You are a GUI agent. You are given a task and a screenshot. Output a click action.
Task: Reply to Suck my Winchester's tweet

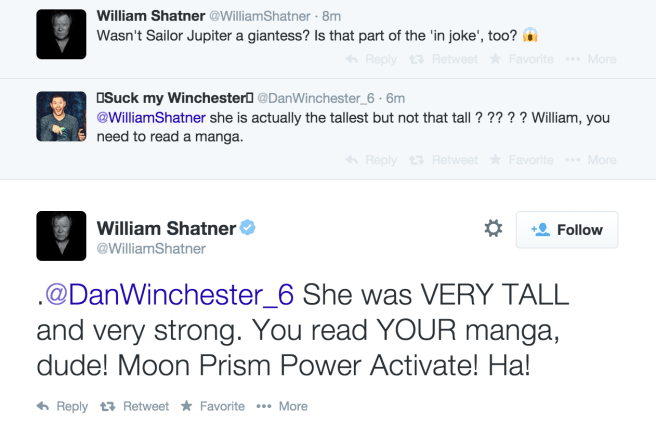(371, 160)
